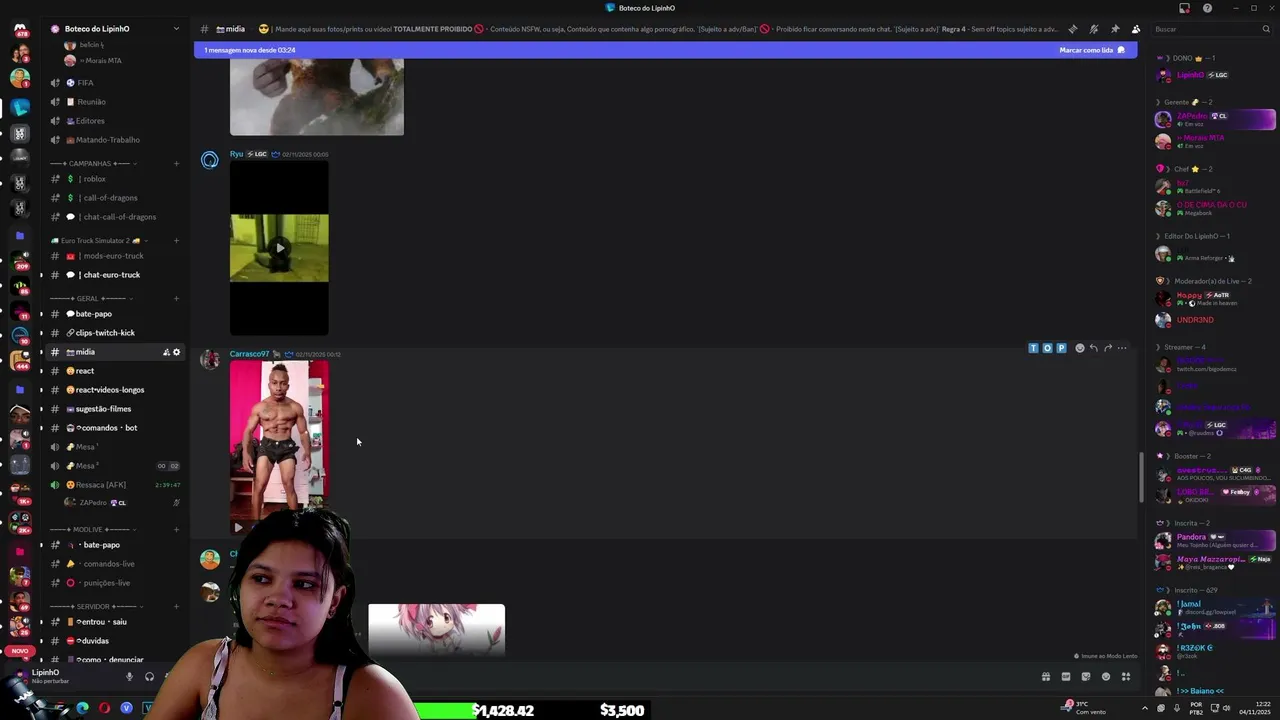1280x720 pixels.
Task: Join the Ressaca [AFK] voice channel
Action: 115,485
